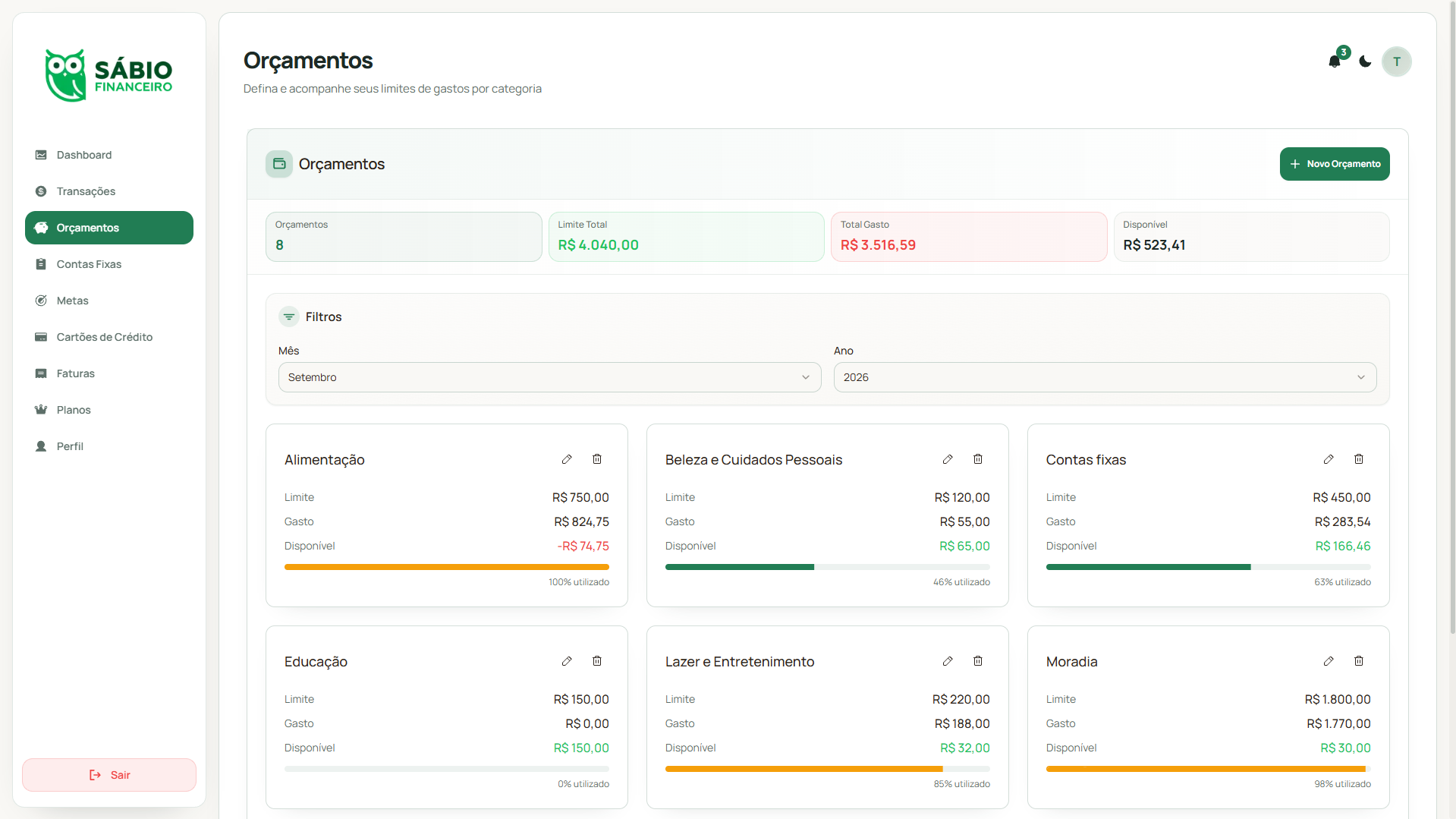Click the Sábio Financeiro owl logo
This screenshot has width=1456, height=819.
point(108,76)
